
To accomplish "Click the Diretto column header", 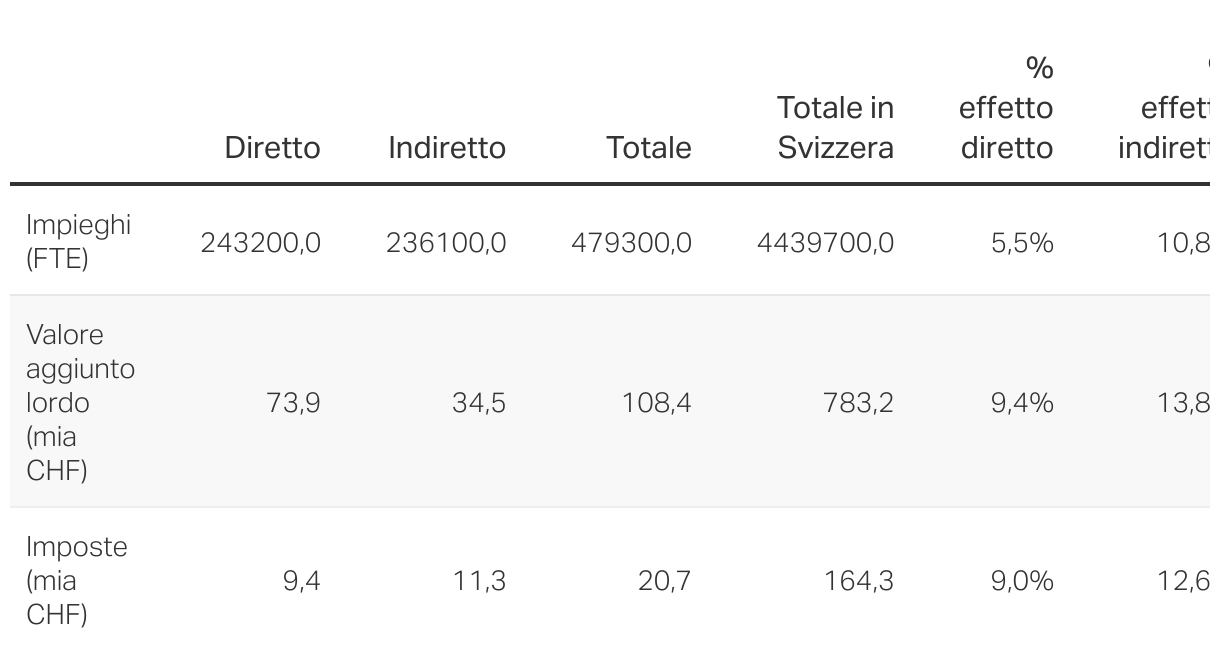I will click(272, 148).
